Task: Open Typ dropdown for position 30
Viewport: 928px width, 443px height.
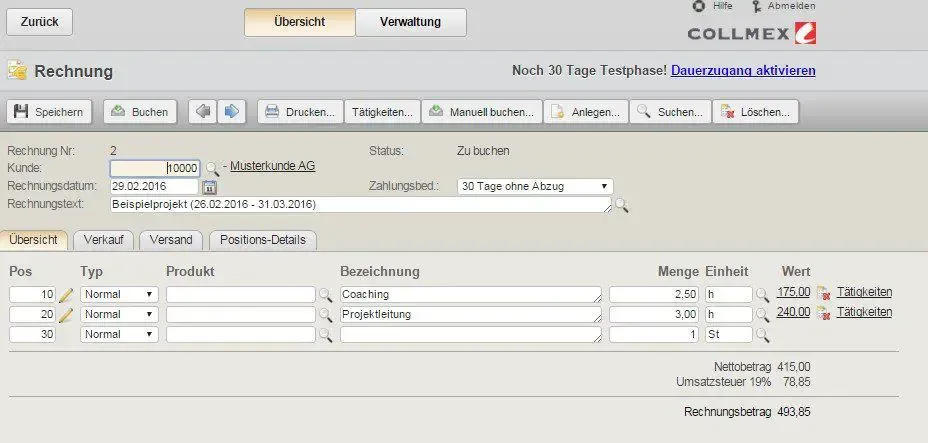Action: [x=119, y=335]
